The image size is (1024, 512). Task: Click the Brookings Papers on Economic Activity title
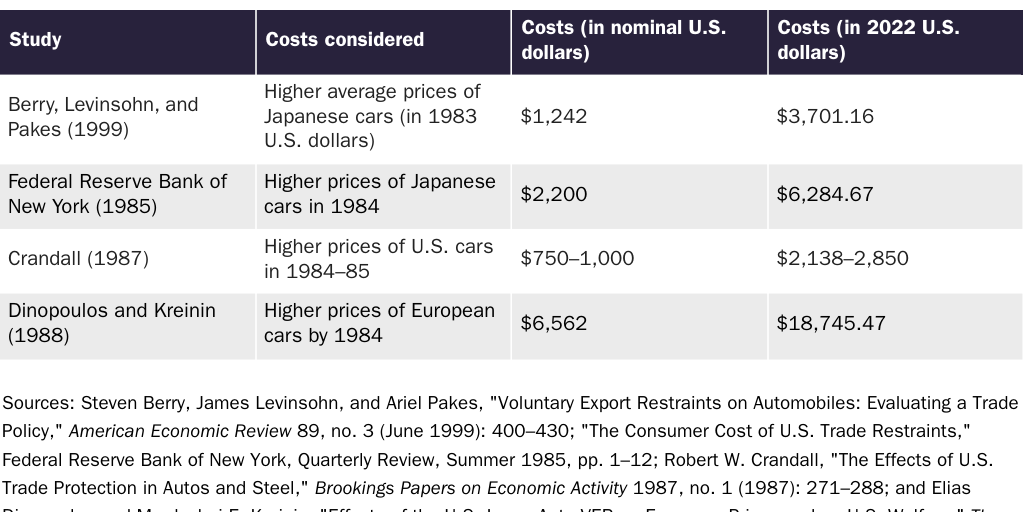[x=470, y=489]
